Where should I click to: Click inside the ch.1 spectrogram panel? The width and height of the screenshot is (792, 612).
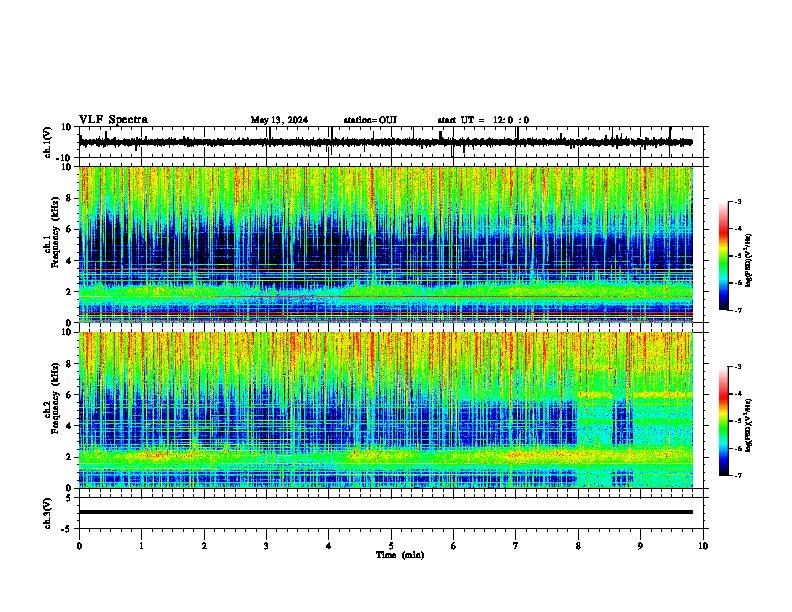pos(386,244)
